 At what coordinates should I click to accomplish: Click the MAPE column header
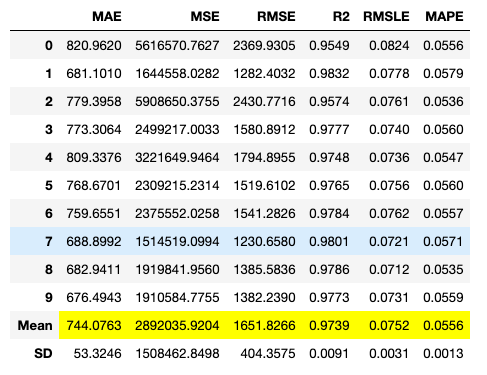(x=444, y=16)
